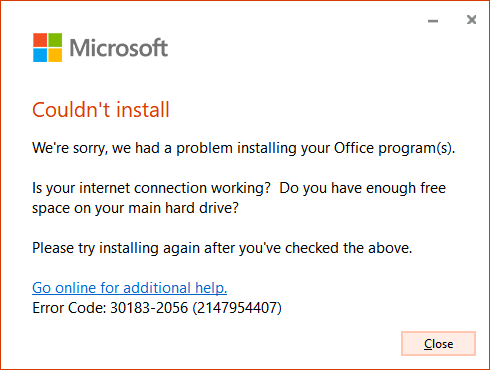Click the green square in Microsoft logo
Image resolution: width=490 pixels, height=370 pixels.
(55, 40)
